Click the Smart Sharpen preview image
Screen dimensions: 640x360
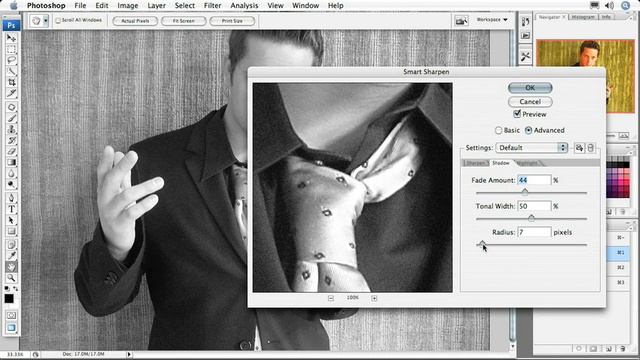[x=353, y=187]
